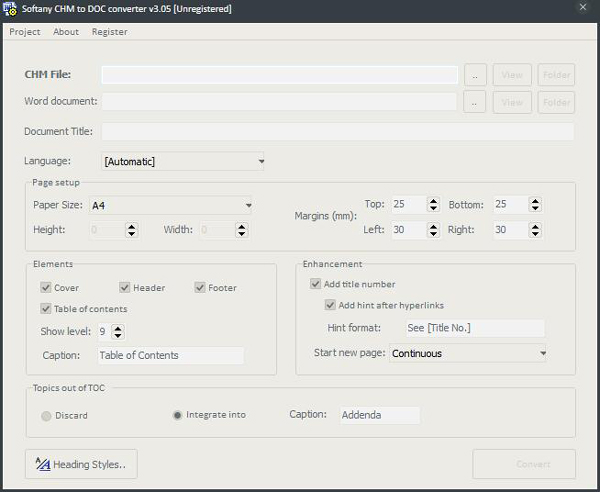
Task: Click View button for CHM file
Action: coord(512,75)
